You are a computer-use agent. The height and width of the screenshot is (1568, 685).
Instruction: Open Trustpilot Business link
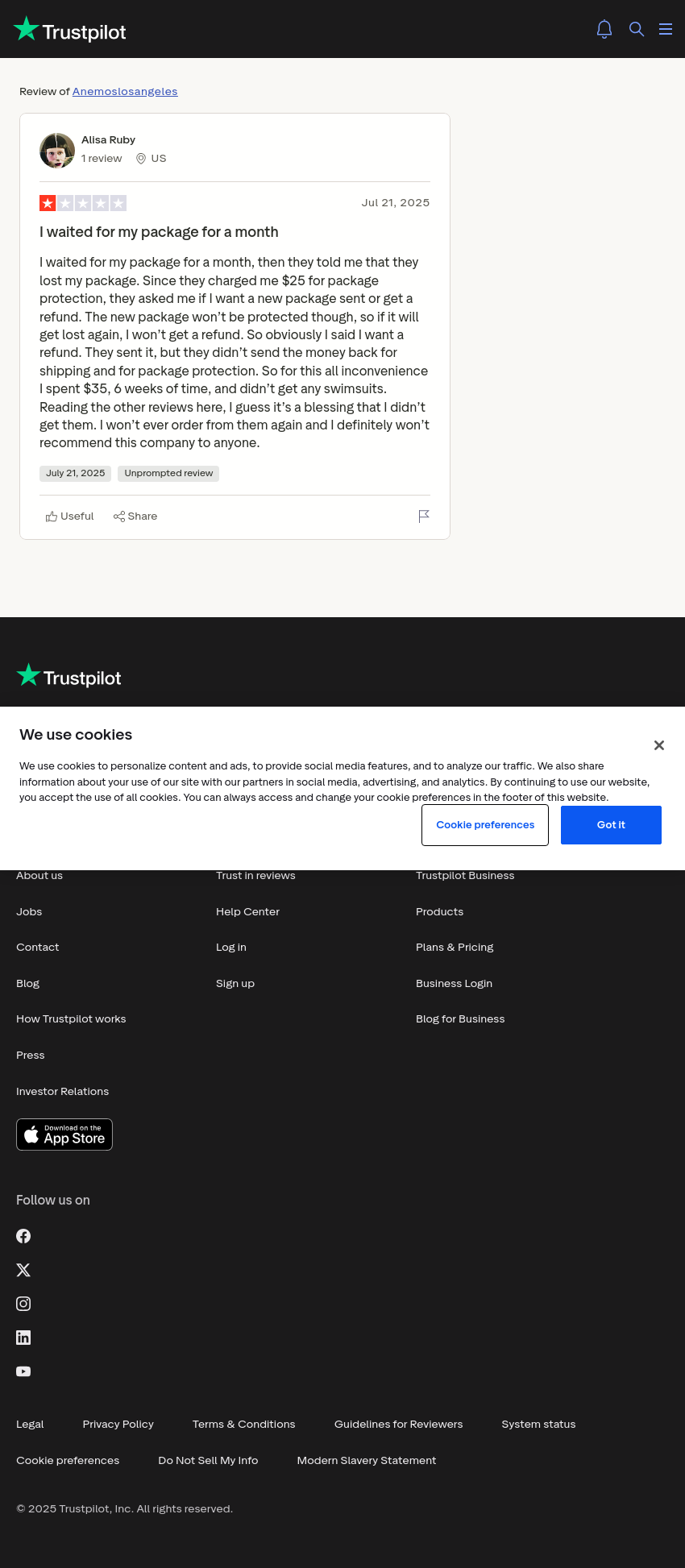click(465, 876)
